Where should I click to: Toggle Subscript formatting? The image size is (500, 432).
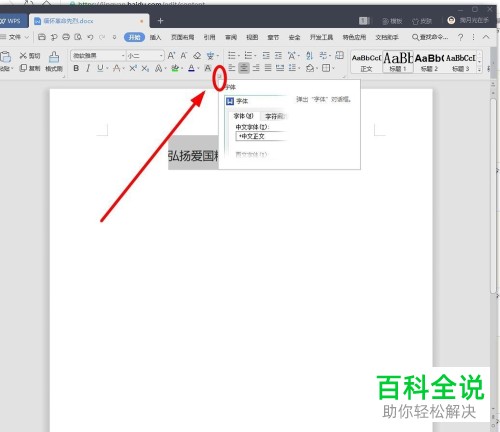click(x=145, y=68)
